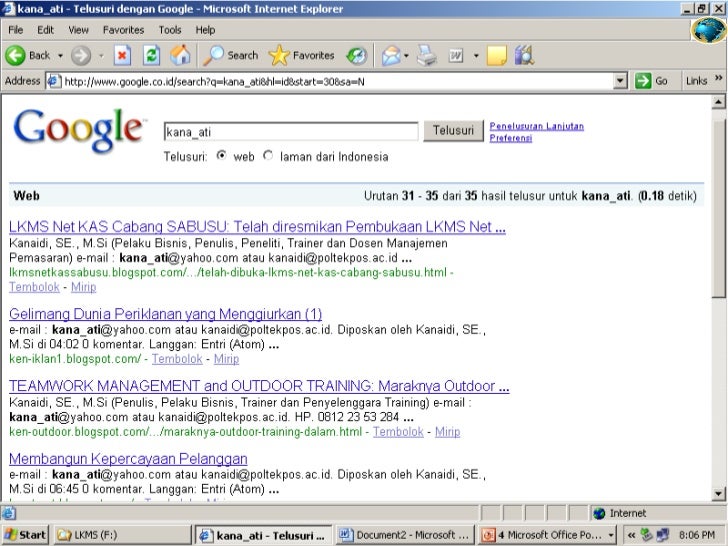The height and width of the screenshot is (546, 728).
Task: Click the Mail envelope icon
Action: pos(391,56)
